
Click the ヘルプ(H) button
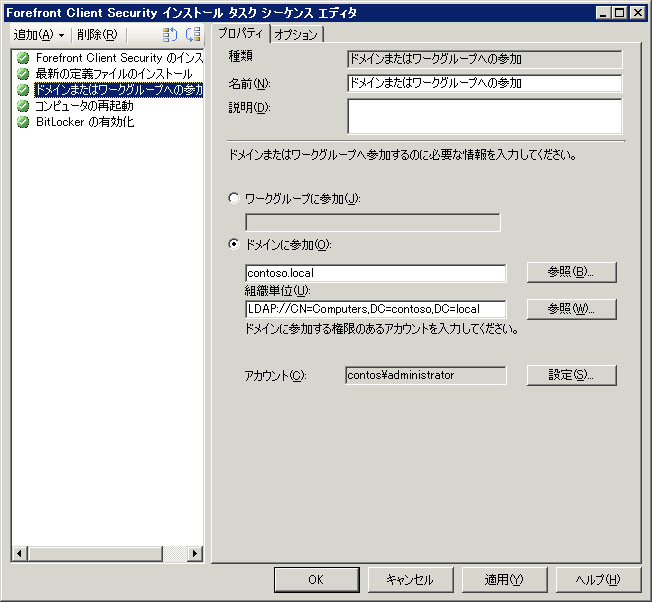[598, 580]
